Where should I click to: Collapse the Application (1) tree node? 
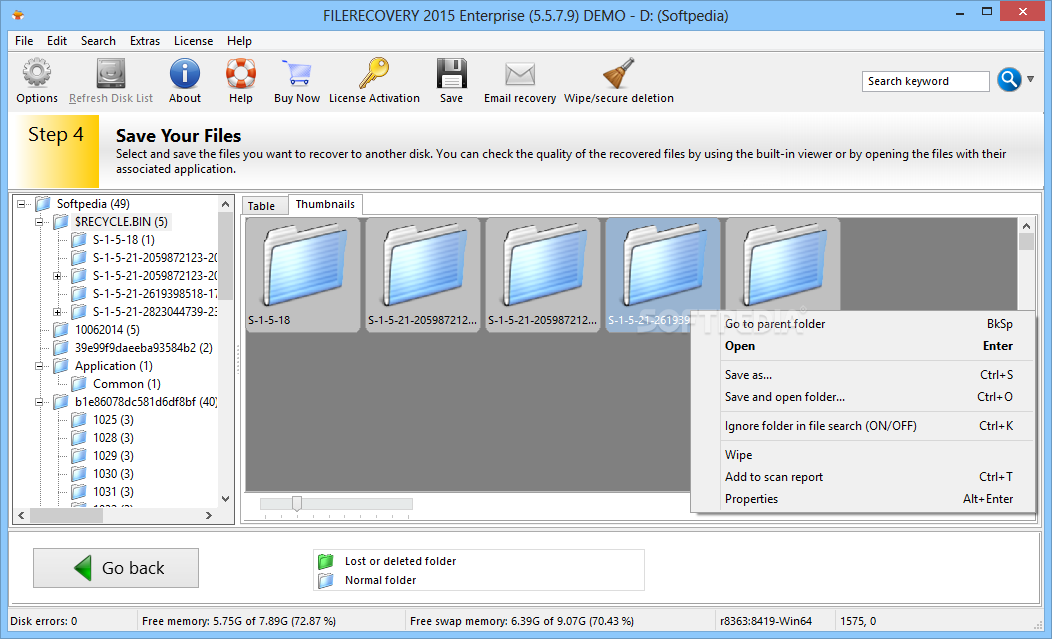[x=40, y=366]
